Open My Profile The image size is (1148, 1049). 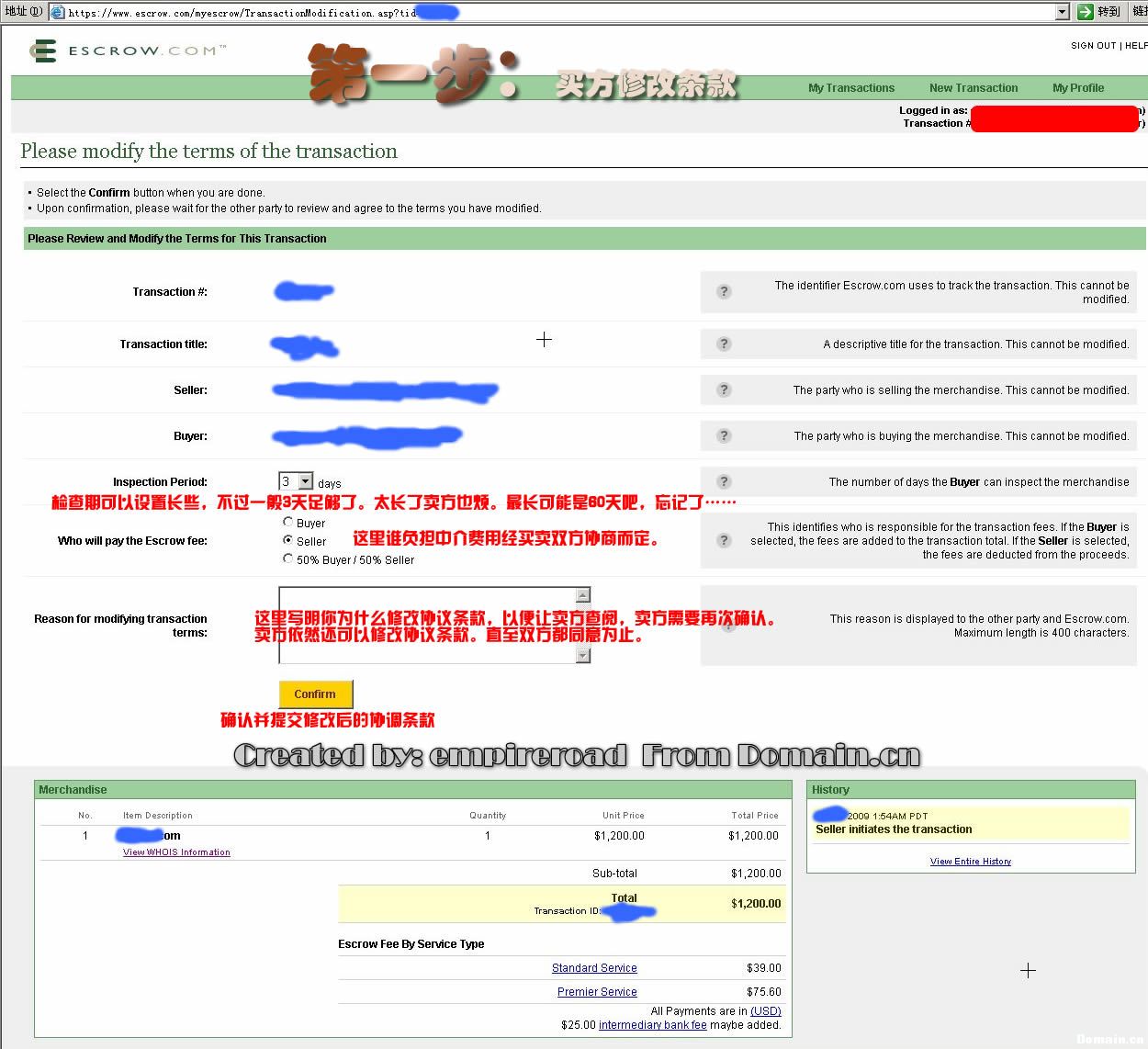point(1078,88)
